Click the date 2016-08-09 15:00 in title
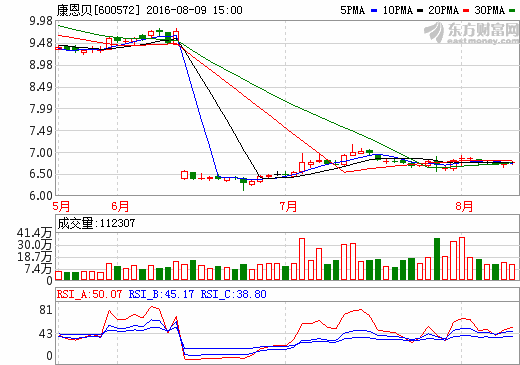This screenshot has width=520, height=365. tap(194, 10)
